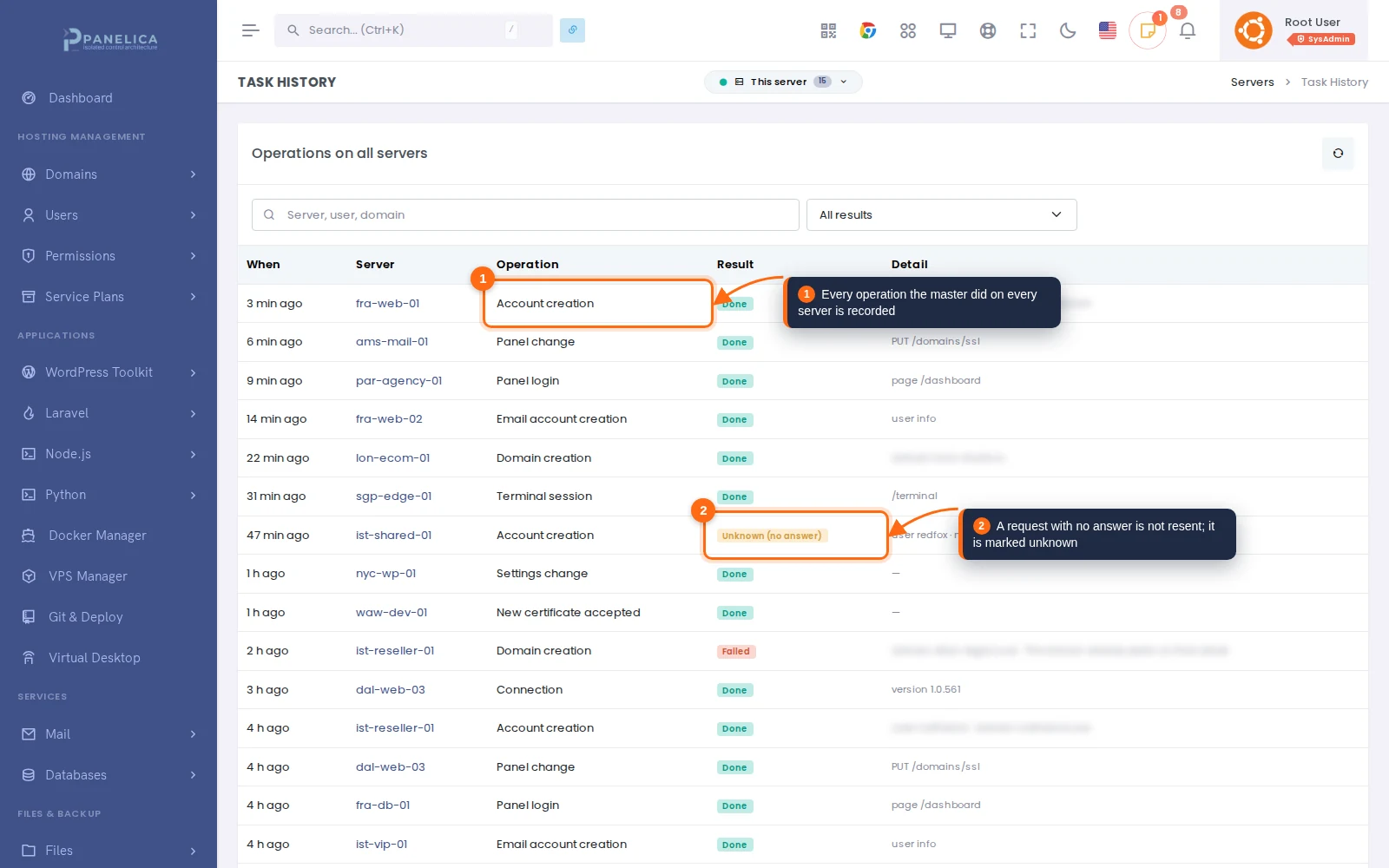Open This server selector dropdown

pyautogui.click(x=783, y=82)
